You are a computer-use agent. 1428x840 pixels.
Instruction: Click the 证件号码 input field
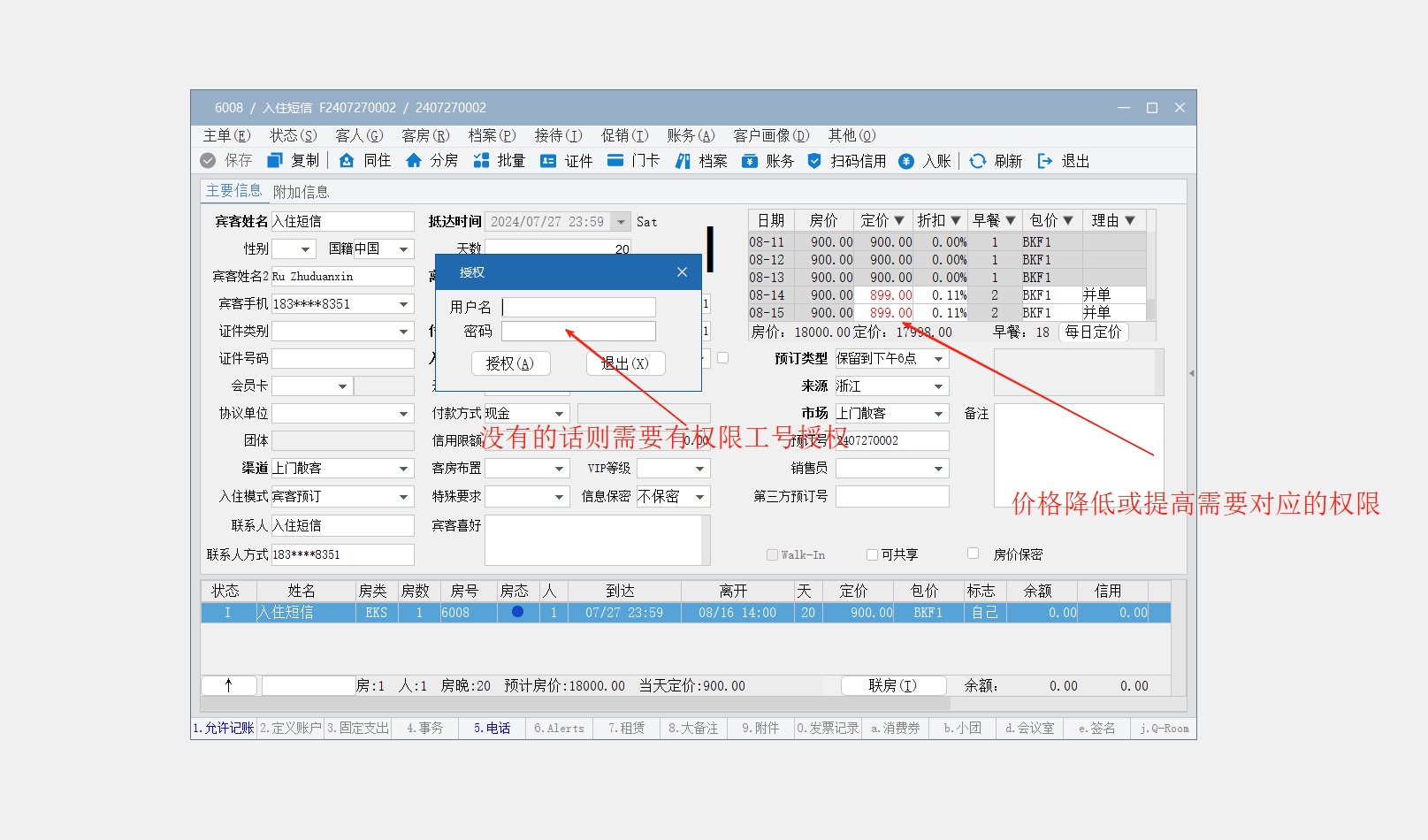(x=343, y=358)
